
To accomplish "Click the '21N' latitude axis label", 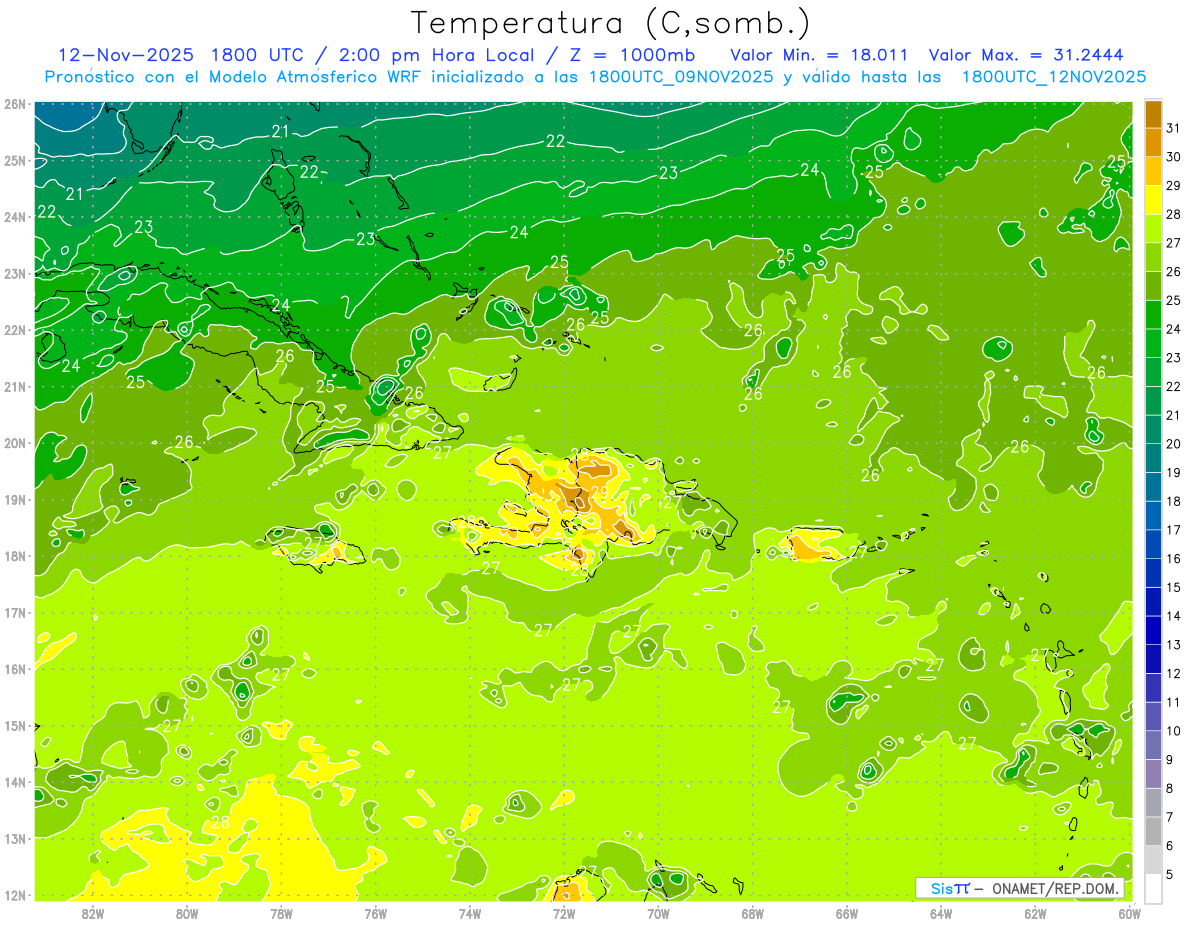I will [14, 387].
